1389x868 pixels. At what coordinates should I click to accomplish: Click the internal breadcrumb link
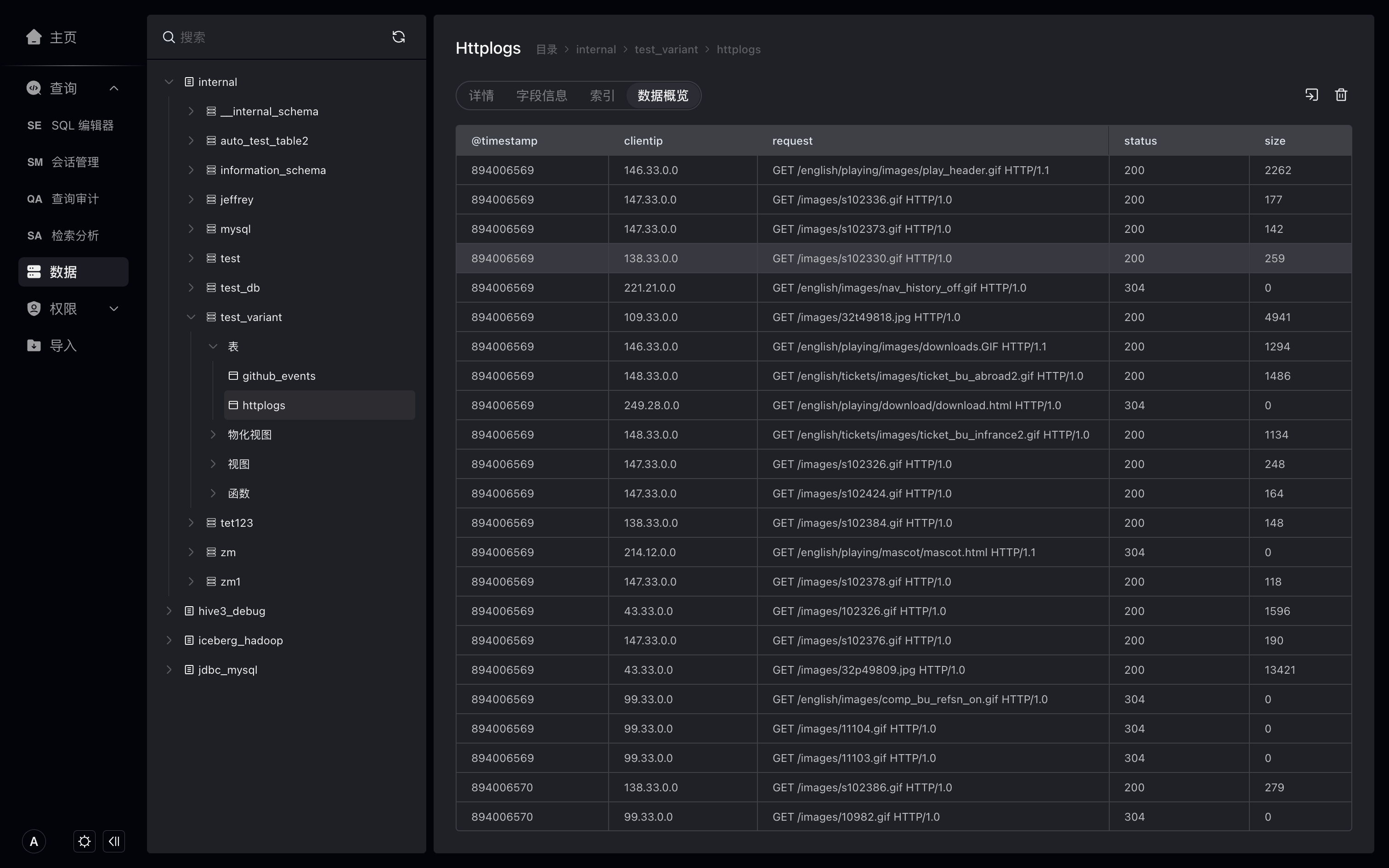click(x=596, y=50)
